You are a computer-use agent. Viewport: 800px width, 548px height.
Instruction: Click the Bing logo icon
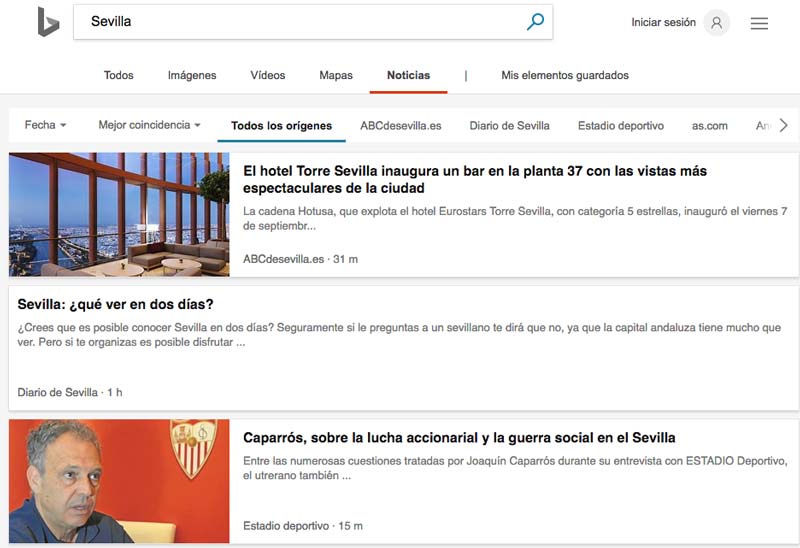[x=48, y=22]
